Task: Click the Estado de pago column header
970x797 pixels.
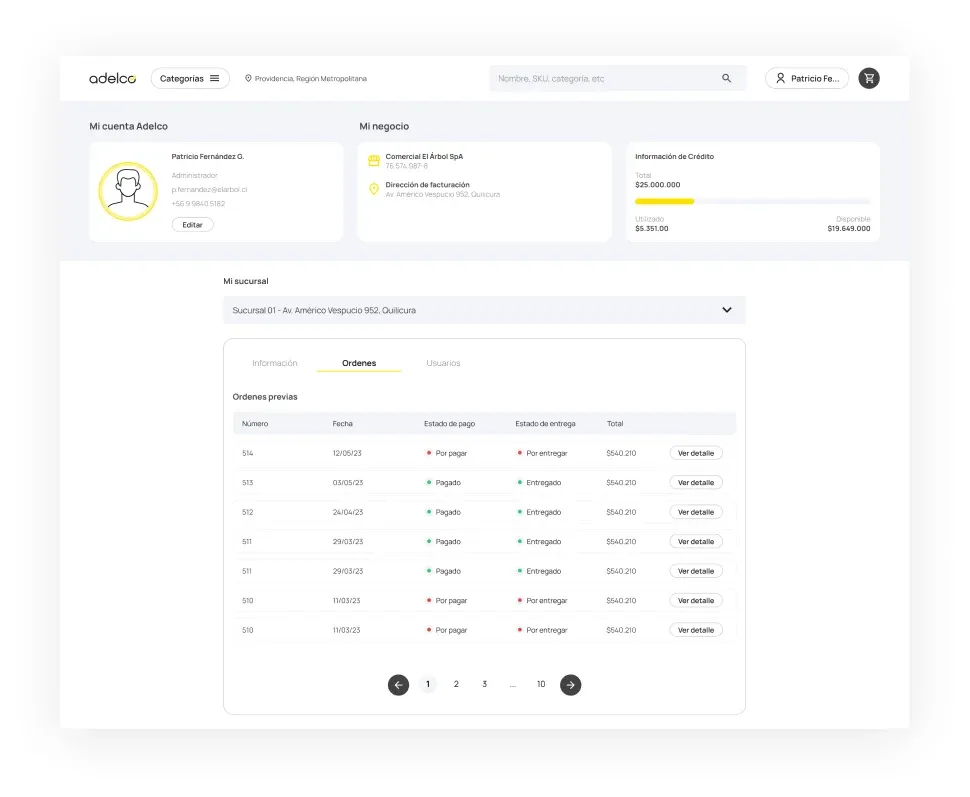Action: tap(450, 424)
